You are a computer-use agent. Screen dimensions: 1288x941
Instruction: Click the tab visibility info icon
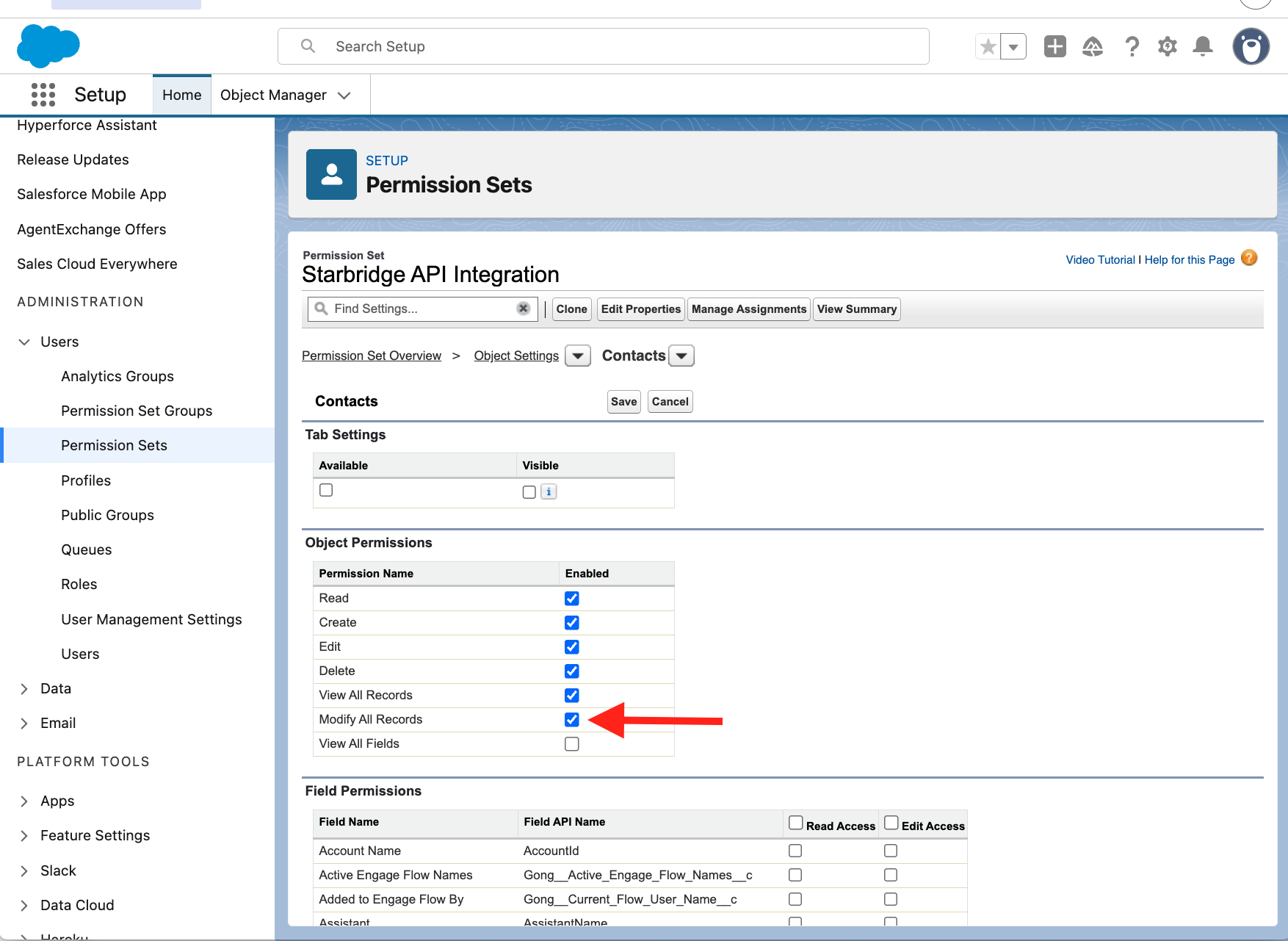[x=549, y=492]
